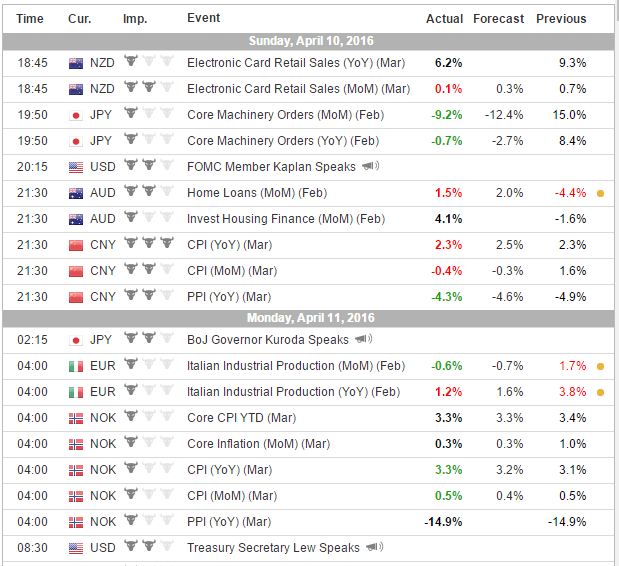The width and height of the screenshot is (619, 566).
Task: Click the China flag in the PPI (YoY) (Mar) CNY row
Action: tap(75, 296)
